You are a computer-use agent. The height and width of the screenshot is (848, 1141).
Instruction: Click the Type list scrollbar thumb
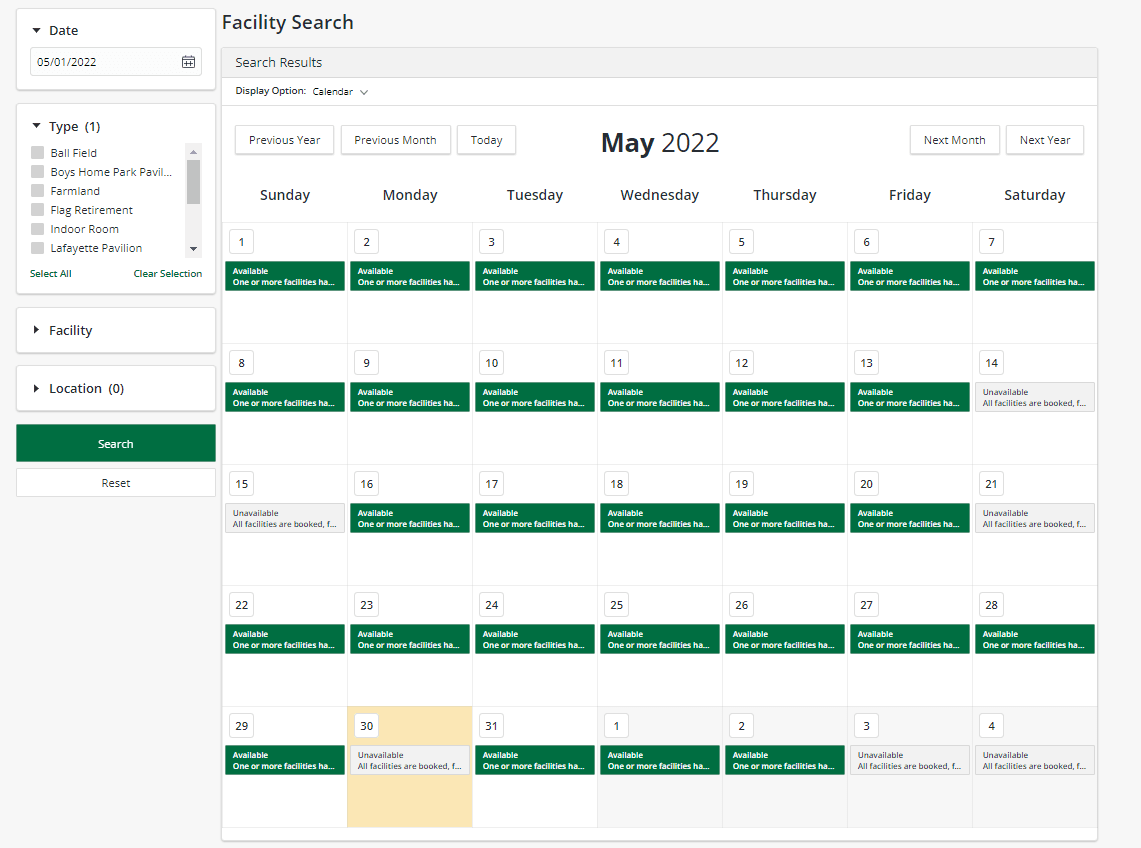(x=193, y=182)
